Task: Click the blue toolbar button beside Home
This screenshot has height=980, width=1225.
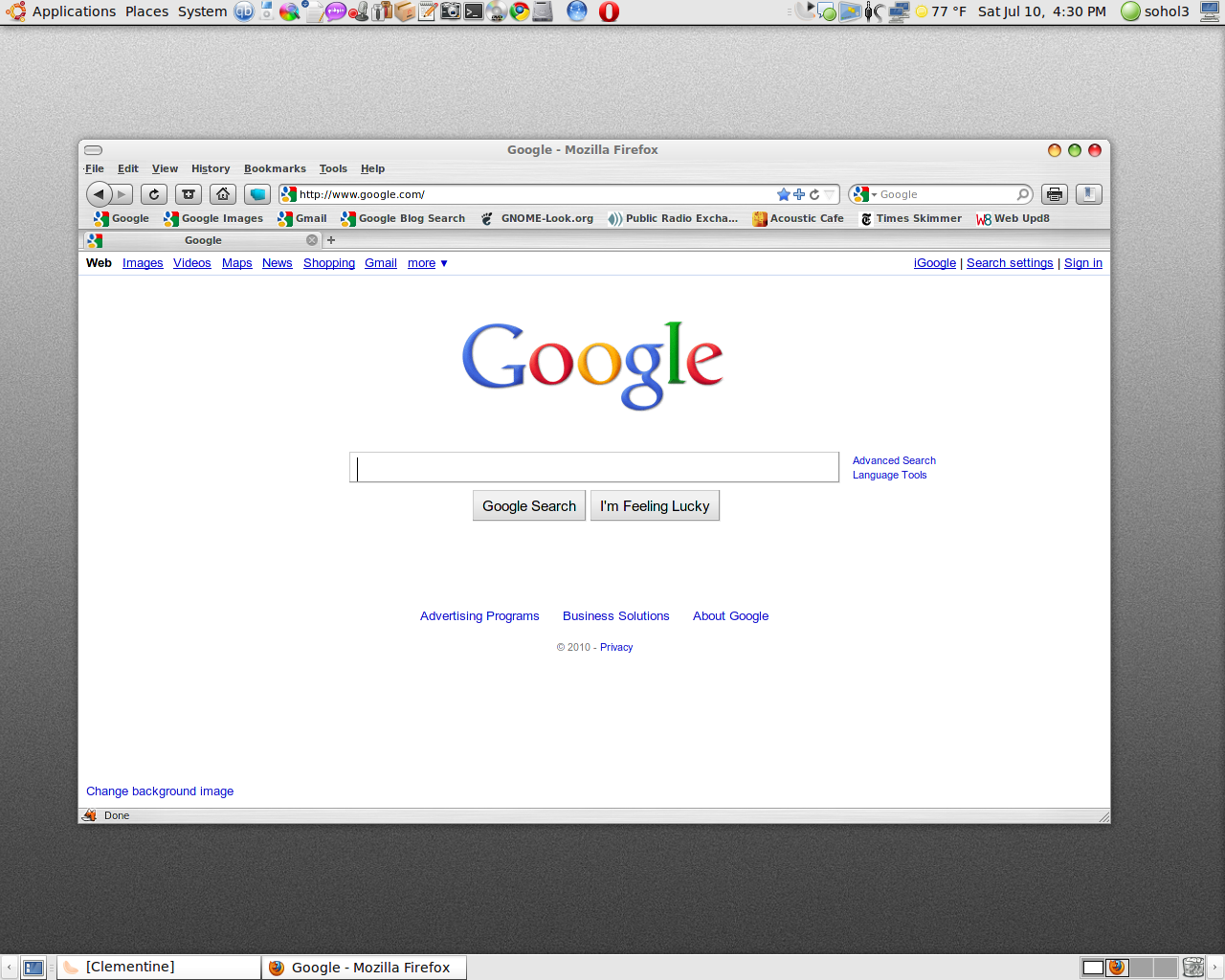Action: click(257, 194)
